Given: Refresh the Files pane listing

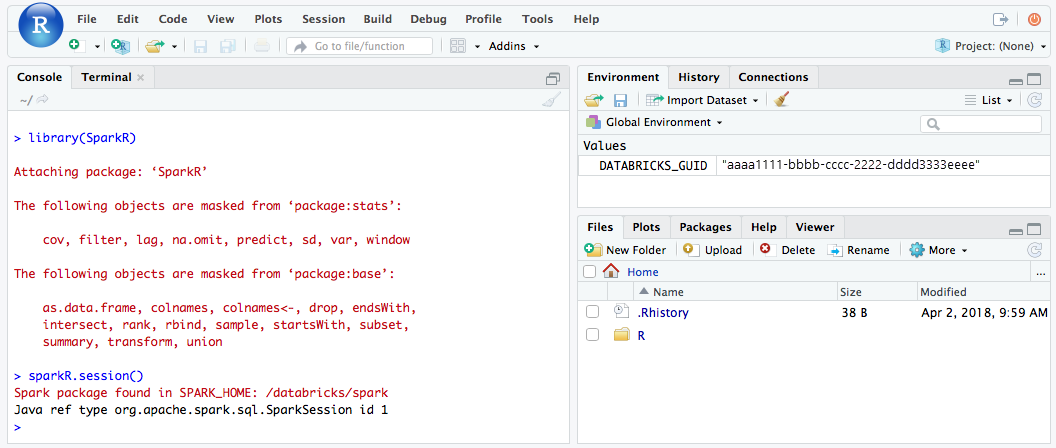Looking at the screenshot, I should [1034, 250].
